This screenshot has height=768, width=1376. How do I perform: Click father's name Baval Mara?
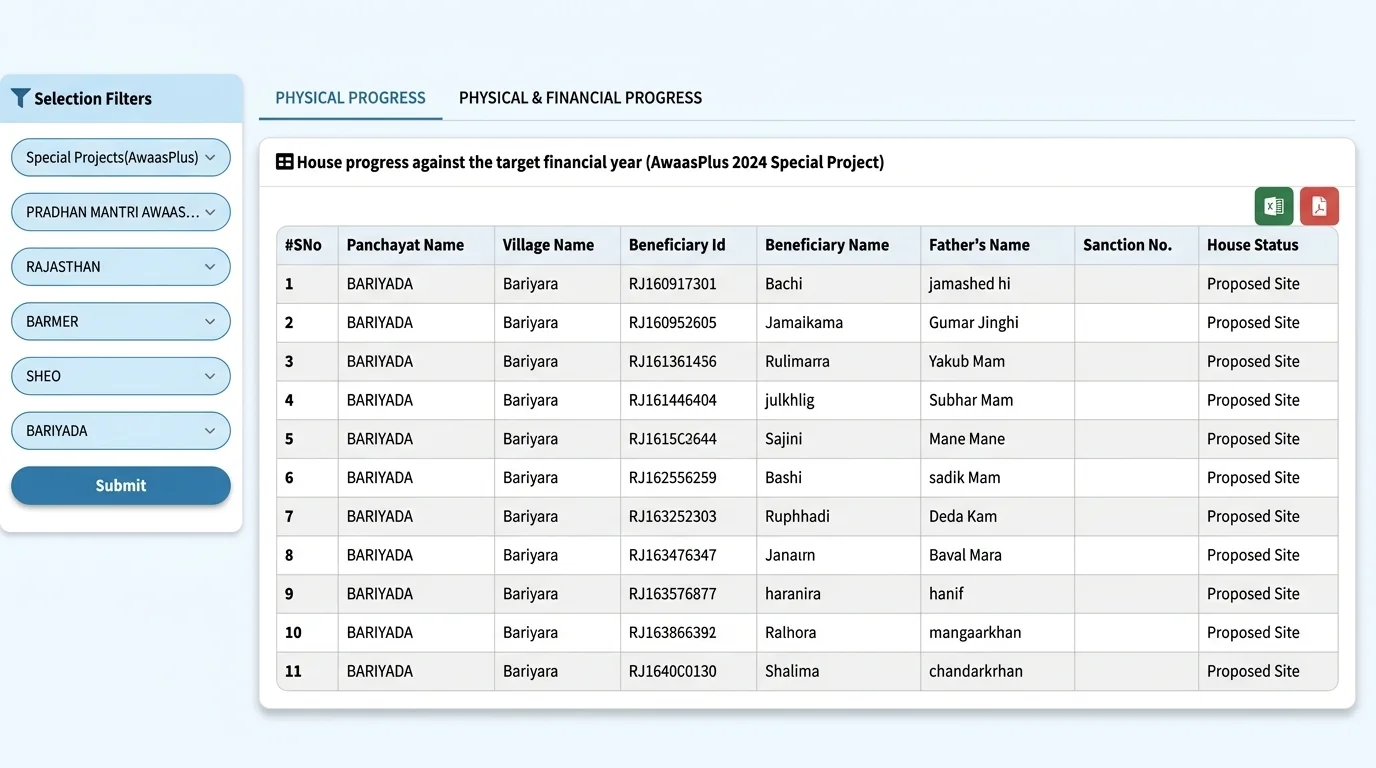click(965, 555)
